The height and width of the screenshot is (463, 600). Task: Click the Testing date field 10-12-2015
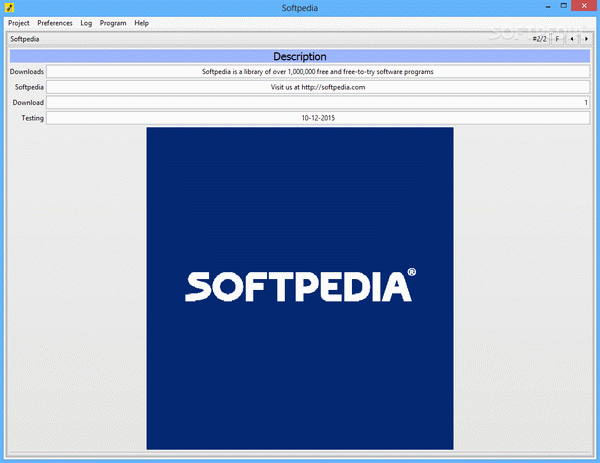[318, 118]
